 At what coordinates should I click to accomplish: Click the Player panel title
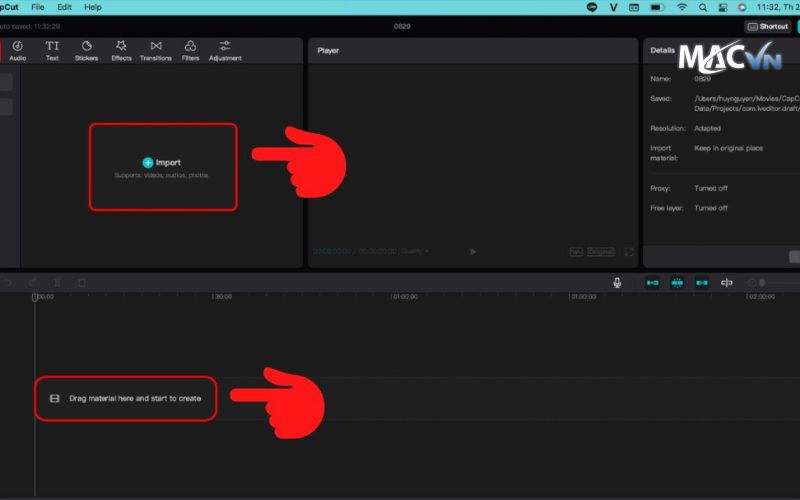click(328, 51)
